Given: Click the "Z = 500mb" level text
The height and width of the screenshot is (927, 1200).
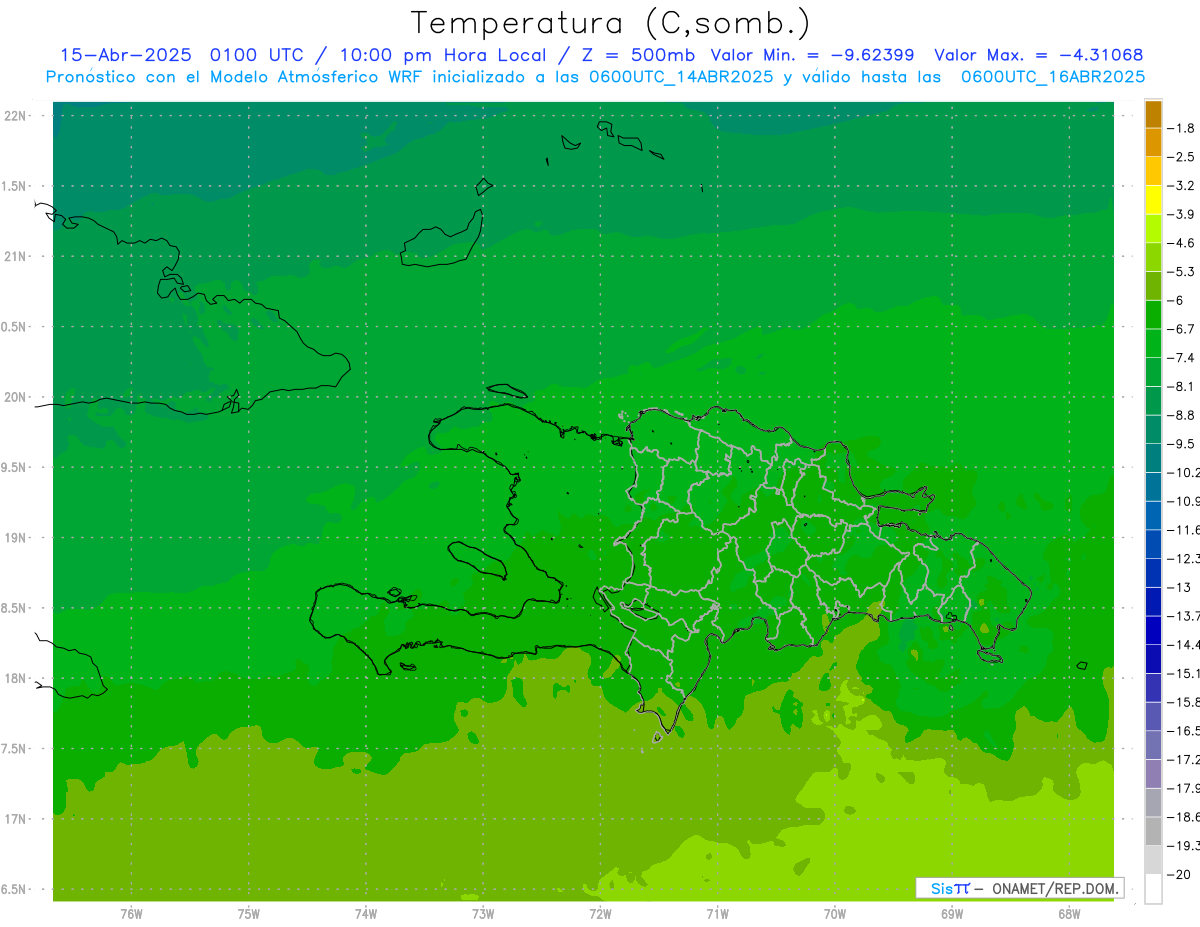Looking at the screenshot, I should (637, 55).
